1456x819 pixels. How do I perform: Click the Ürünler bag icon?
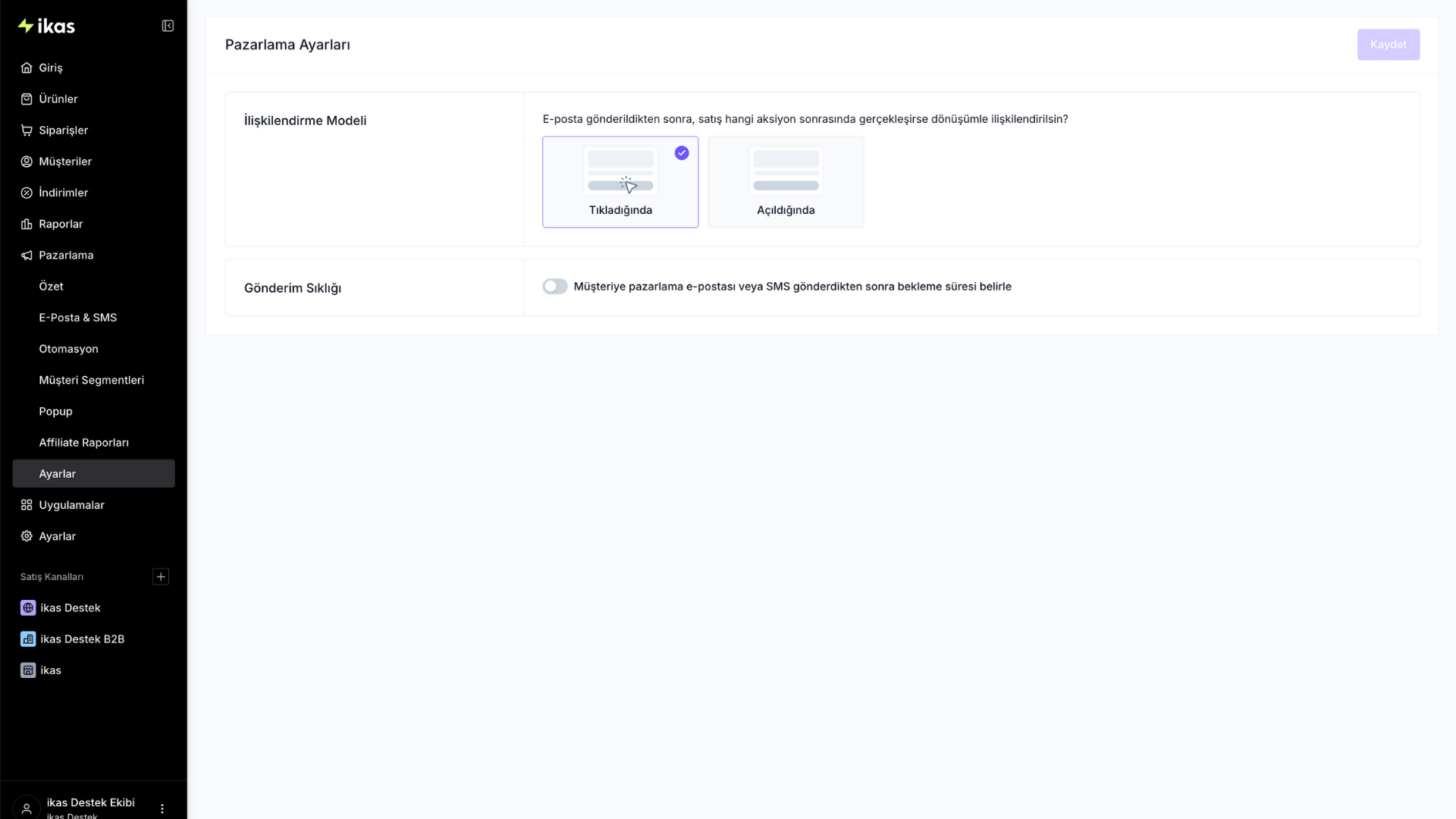27,99
